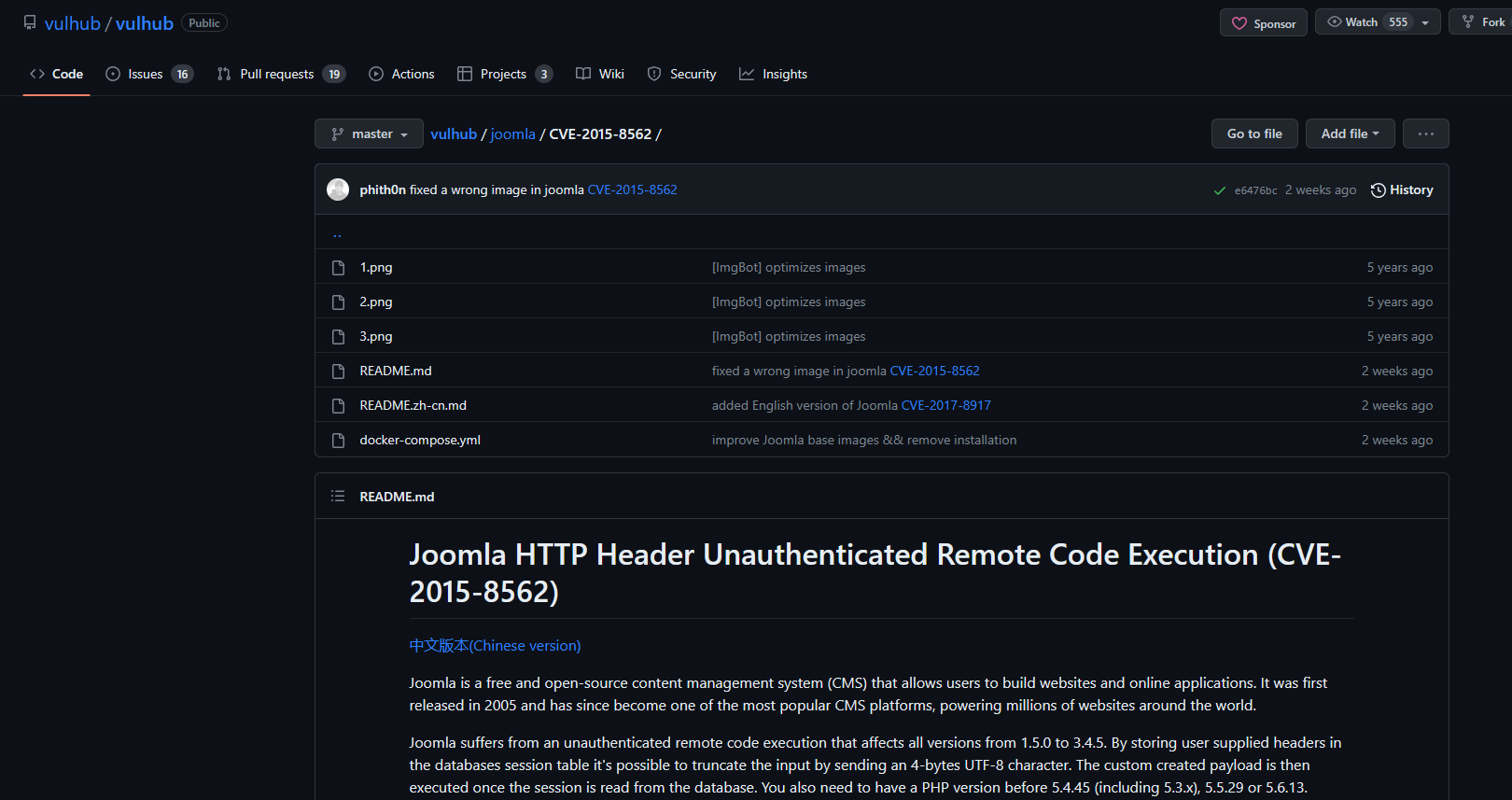Click the Projects count badge 3
The image size is (1512, 800).
544,74
